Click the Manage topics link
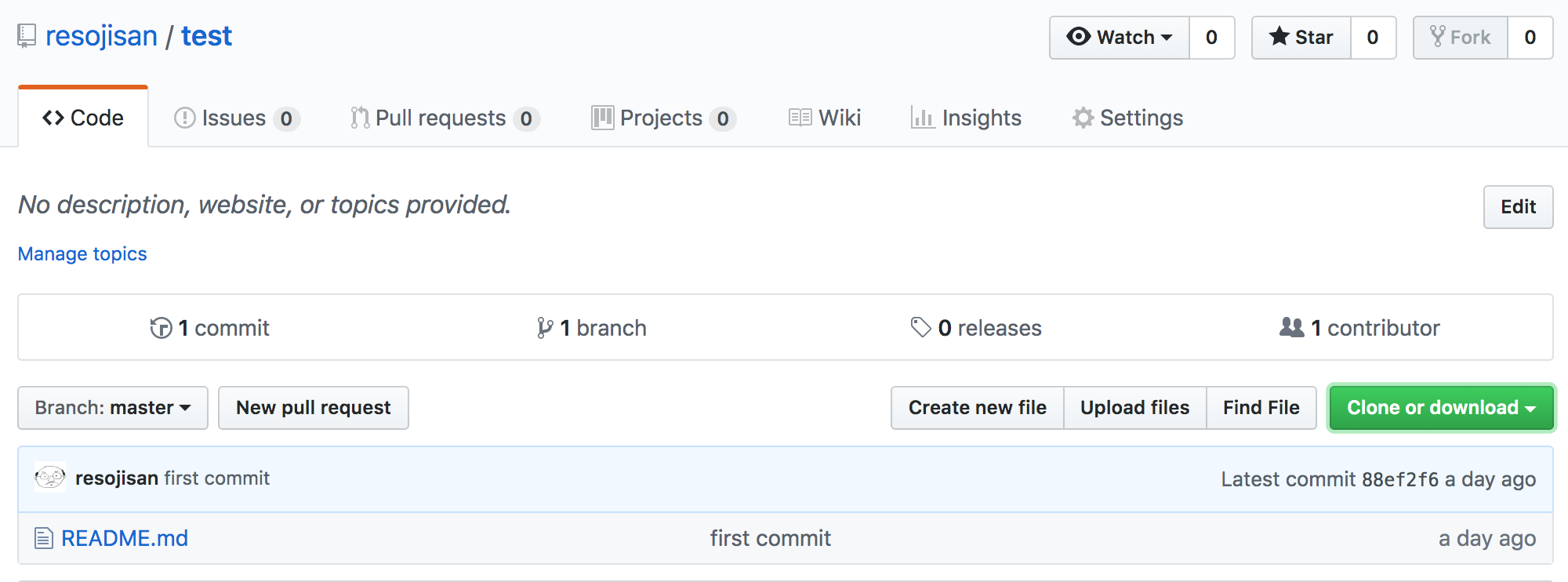This screenshot has width=1568, height=582. tap(82, 254)
